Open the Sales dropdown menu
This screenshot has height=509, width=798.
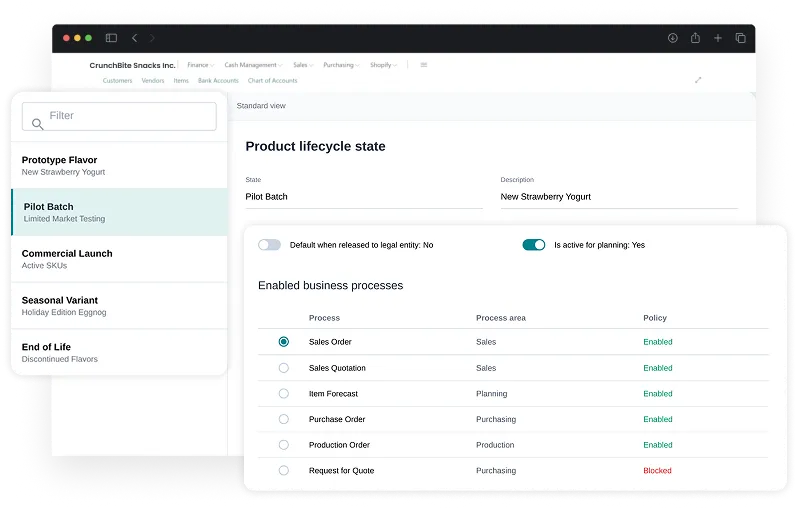[x=303, y=65]
